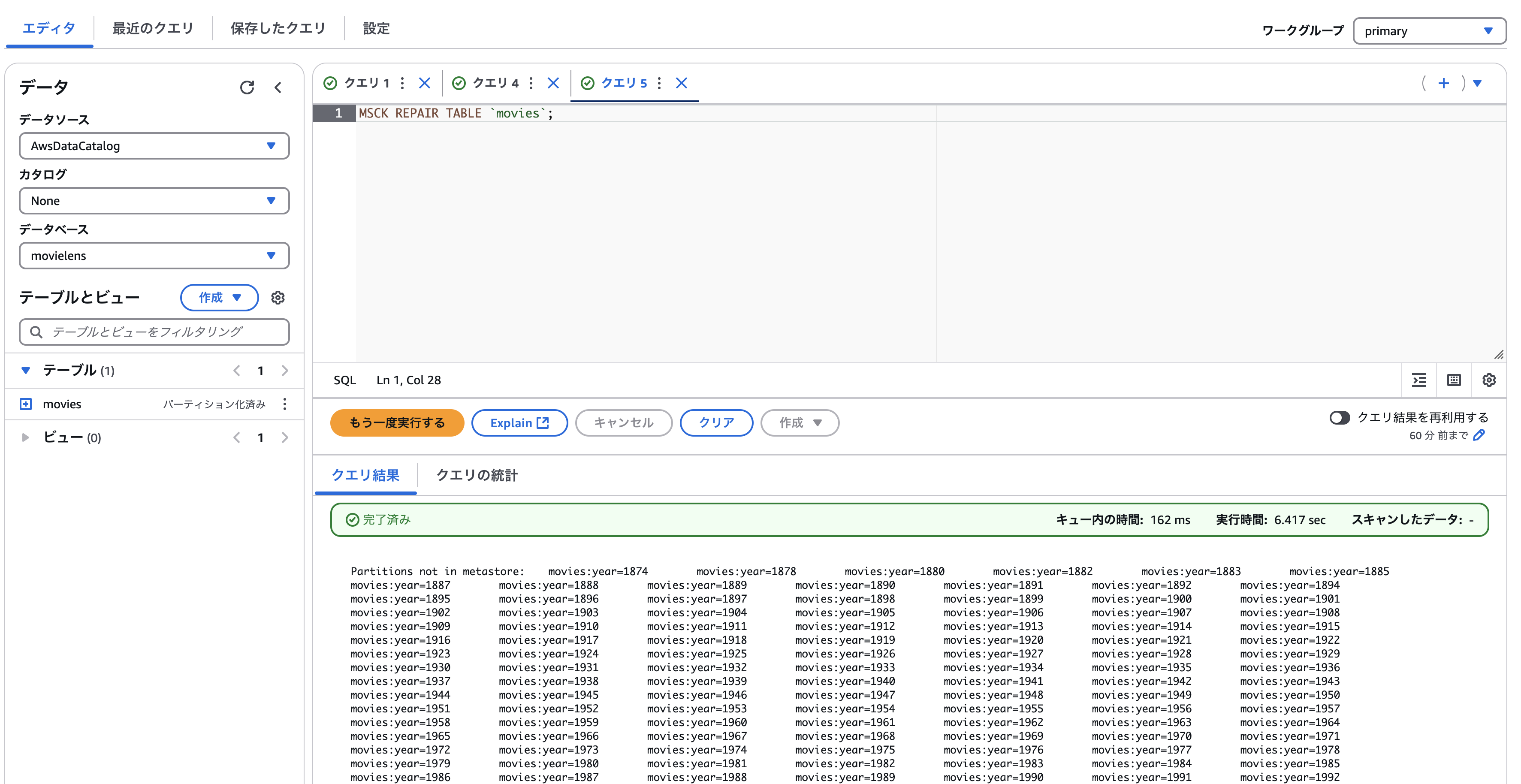1521x784 pixels.
Task: Go to previous page of views
Action: click(236, 437)
